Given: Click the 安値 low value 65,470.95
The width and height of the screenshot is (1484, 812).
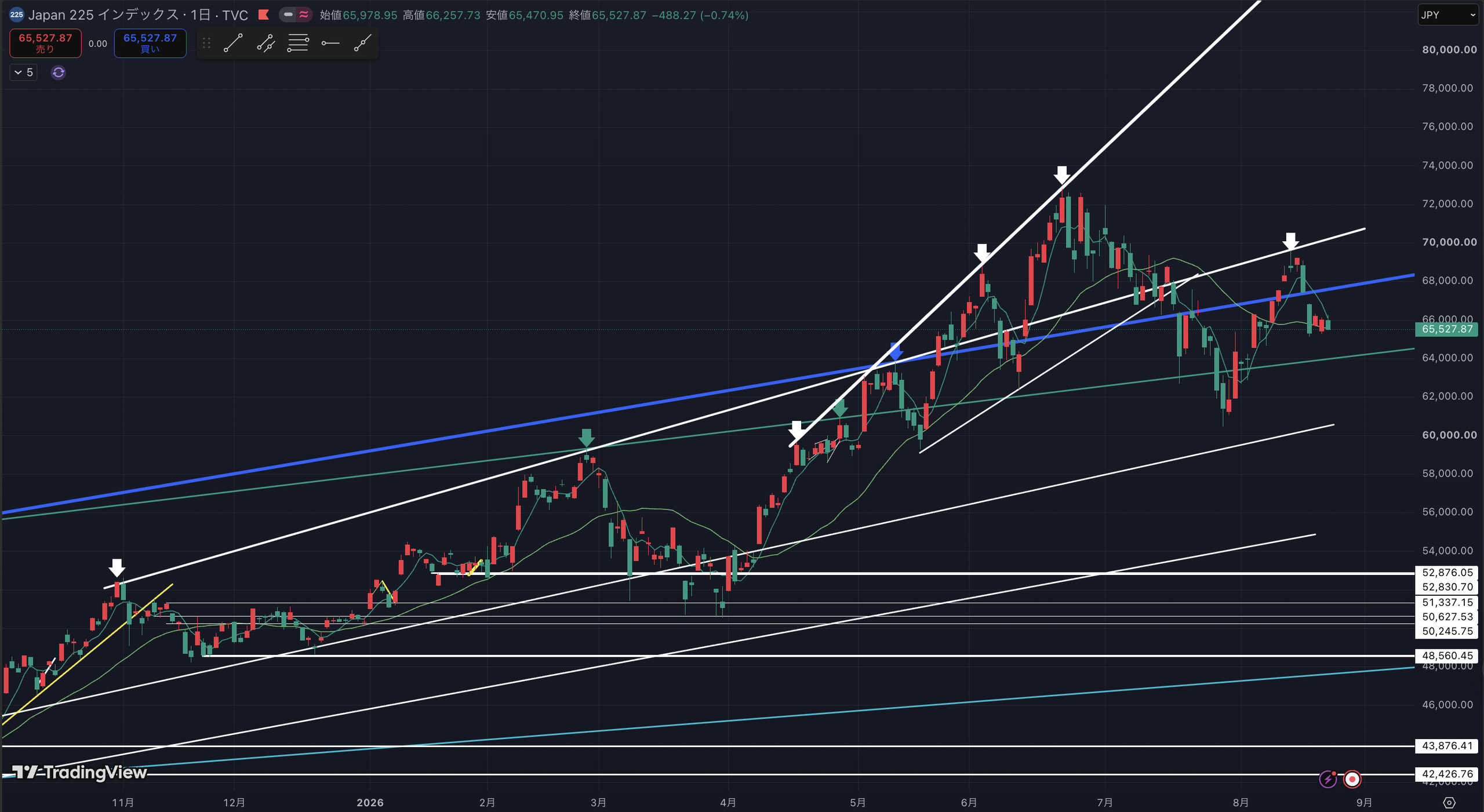Looking at the screenshot, I should (x=536, y=15).
